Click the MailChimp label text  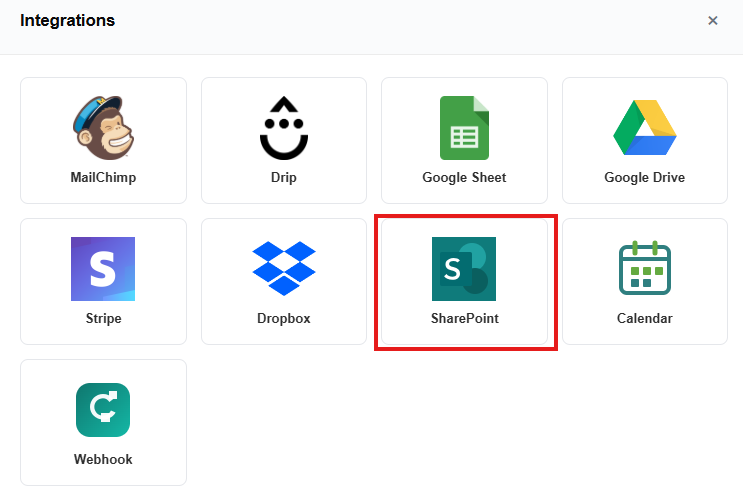click(103, 177)
